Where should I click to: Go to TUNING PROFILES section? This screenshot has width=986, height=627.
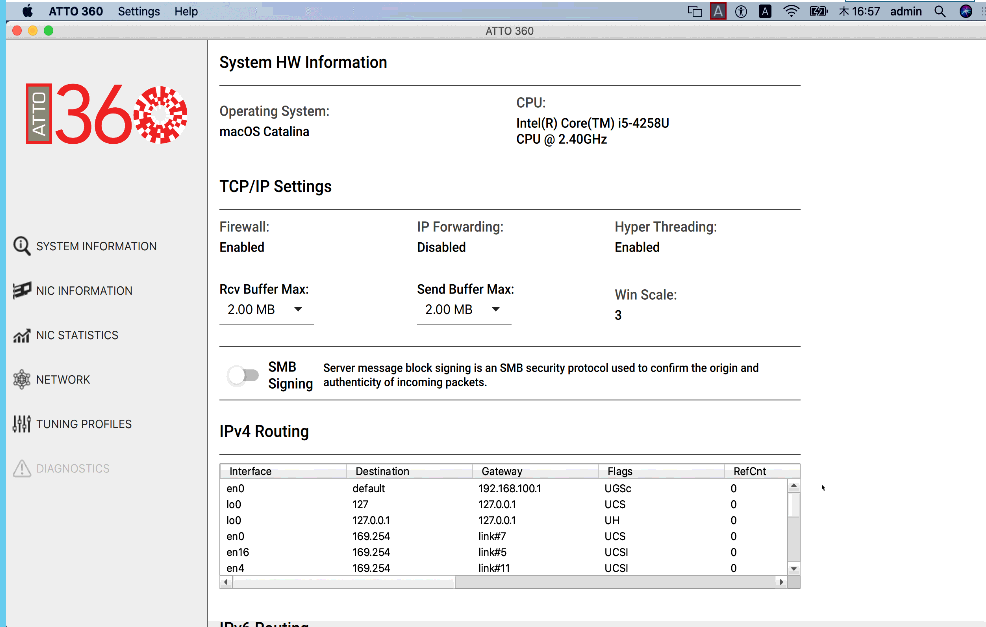84,424
